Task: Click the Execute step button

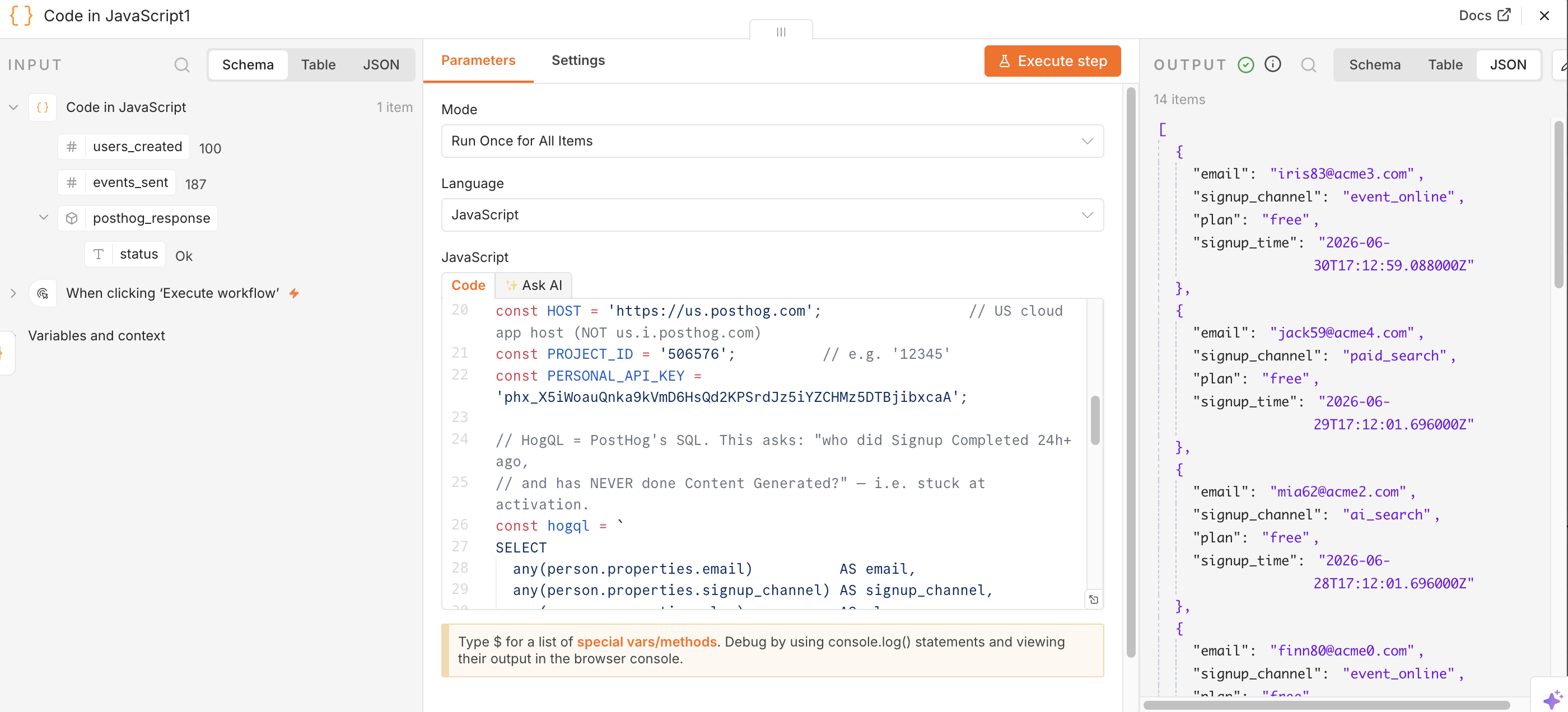Action: pos(1052,61)
